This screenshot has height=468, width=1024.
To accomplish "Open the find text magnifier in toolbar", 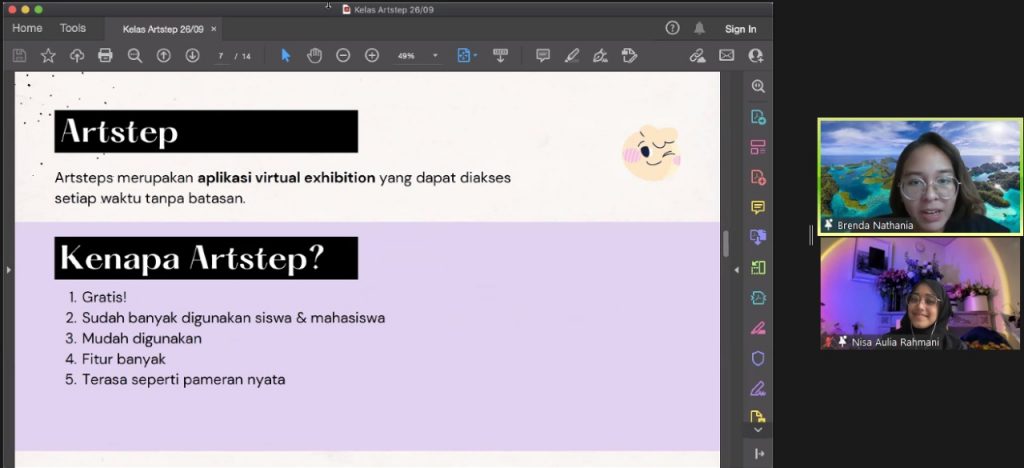I will [135, 55].
